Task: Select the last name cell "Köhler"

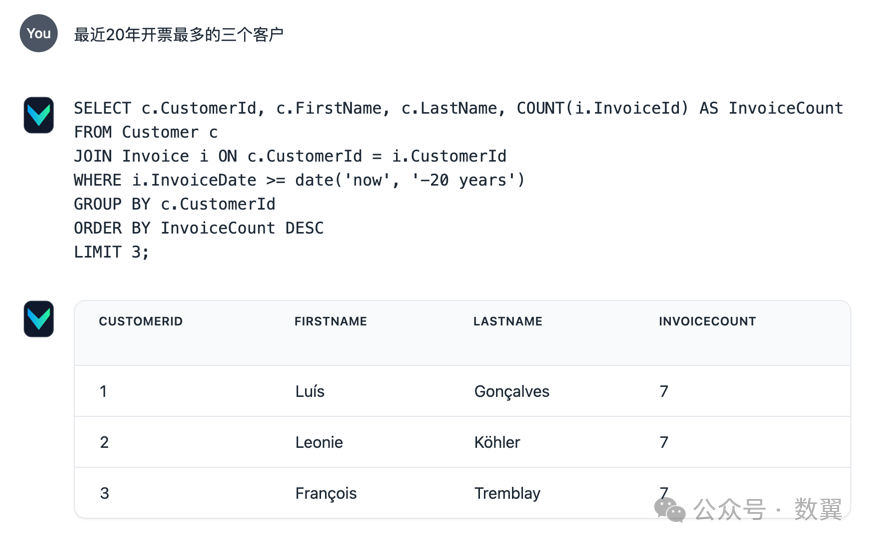Action: pos(497,443)
